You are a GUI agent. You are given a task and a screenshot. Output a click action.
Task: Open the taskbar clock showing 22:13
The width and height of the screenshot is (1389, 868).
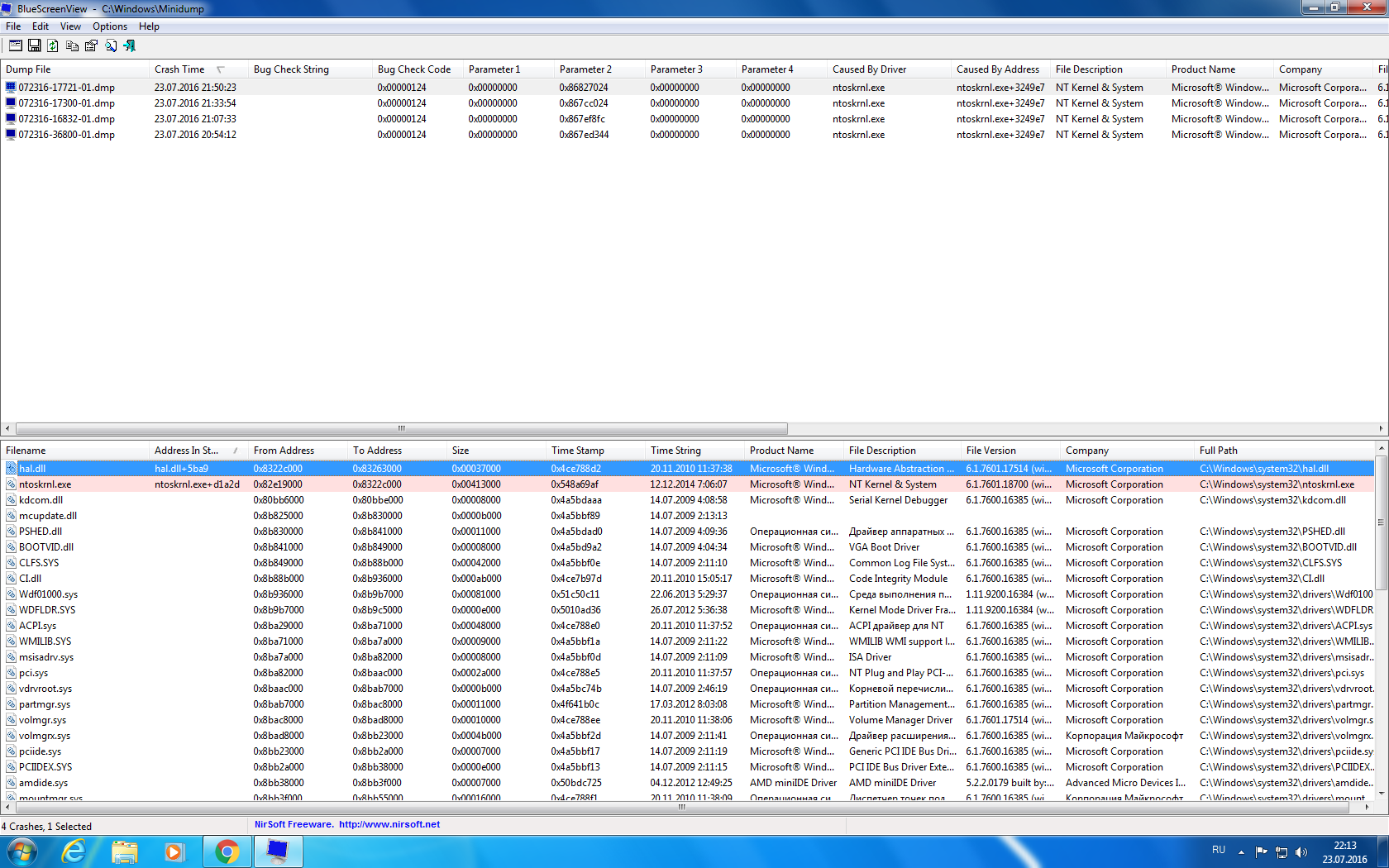coord(1344,852)
